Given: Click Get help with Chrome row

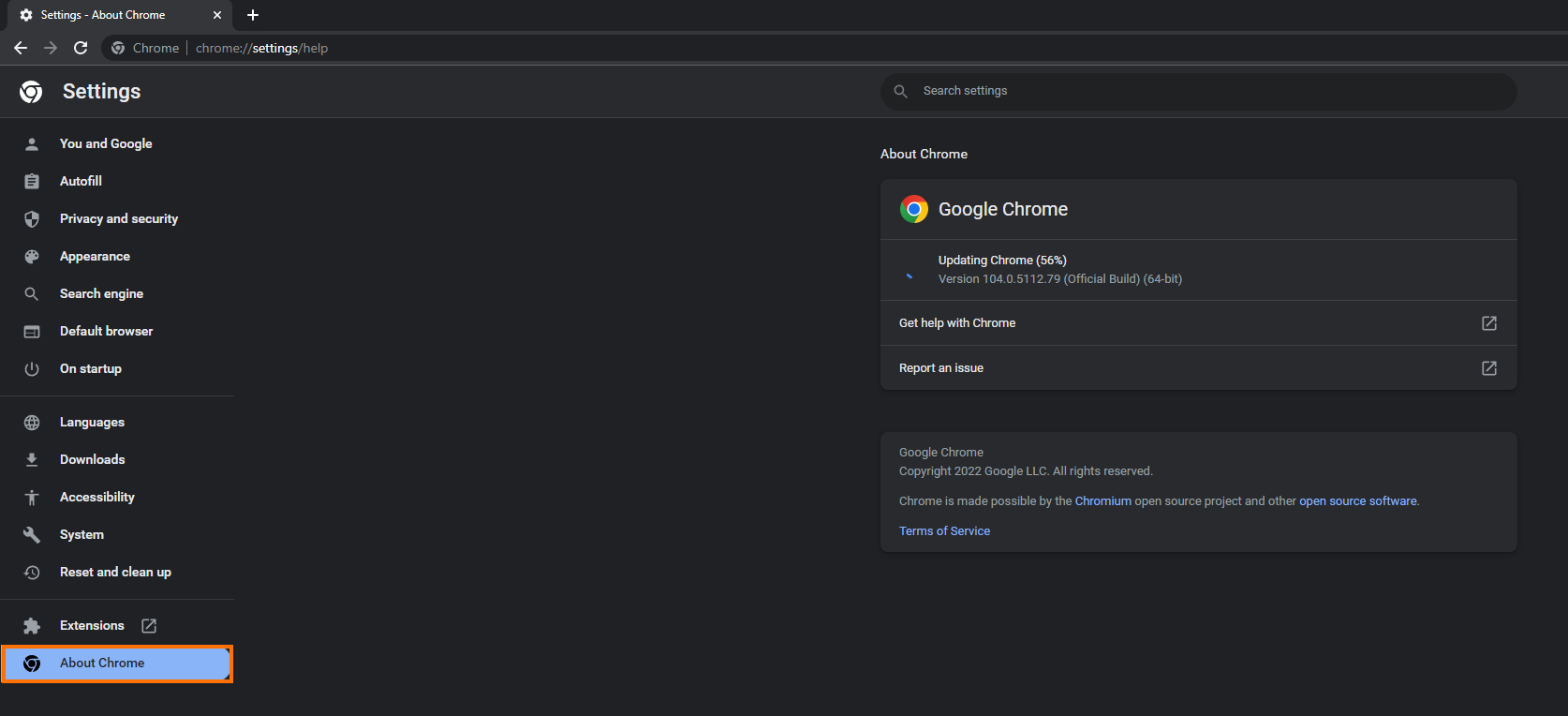Looking at the screenshot, I should point(1198,322).
